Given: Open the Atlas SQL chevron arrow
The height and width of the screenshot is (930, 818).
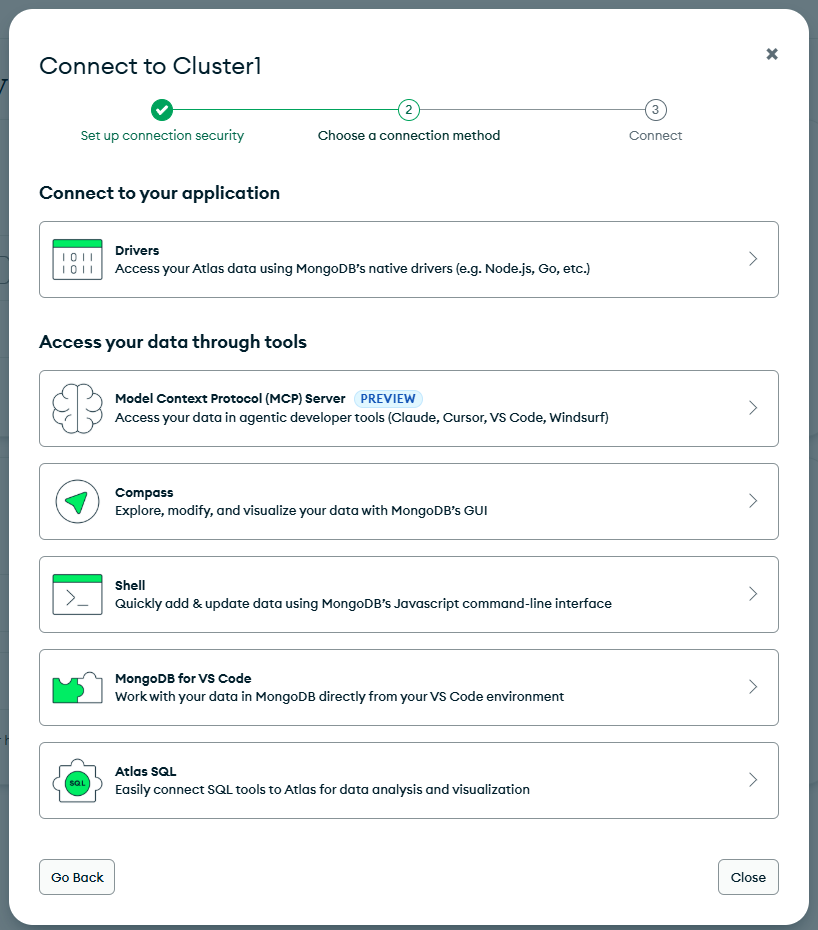Looking at the screenshot, I should point(753,780).
